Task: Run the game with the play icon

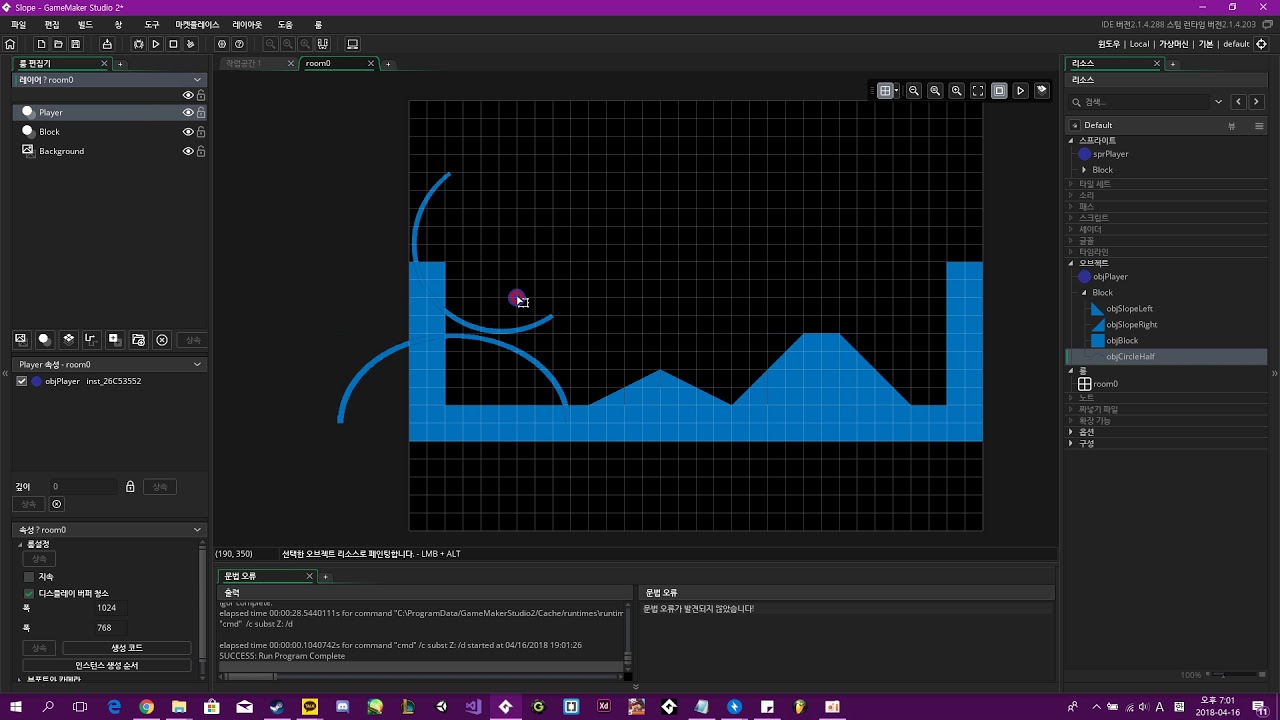Action: tap(156, 44)
